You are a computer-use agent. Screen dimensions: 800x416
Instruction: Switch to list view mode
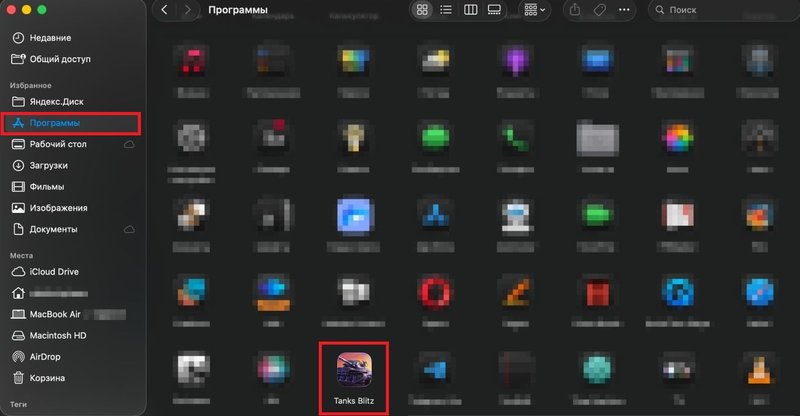(x=446, y=10)
